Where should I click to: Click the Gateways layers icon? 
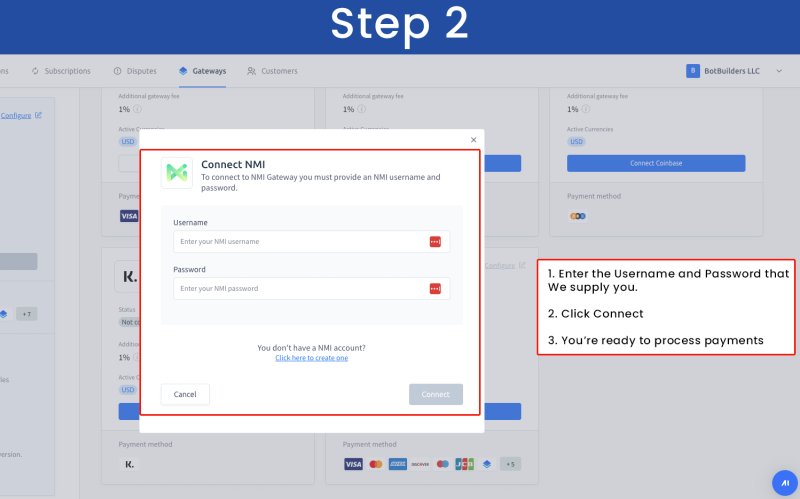(183, 71)
